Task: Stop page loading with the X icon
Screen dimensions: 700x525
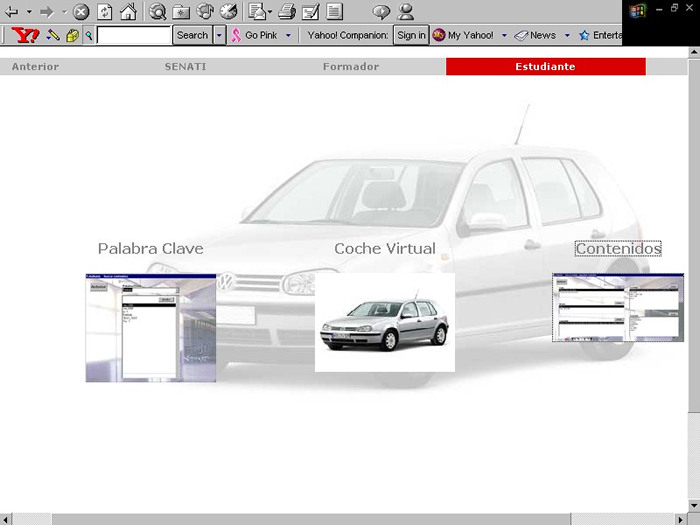Action: [81, 12]
